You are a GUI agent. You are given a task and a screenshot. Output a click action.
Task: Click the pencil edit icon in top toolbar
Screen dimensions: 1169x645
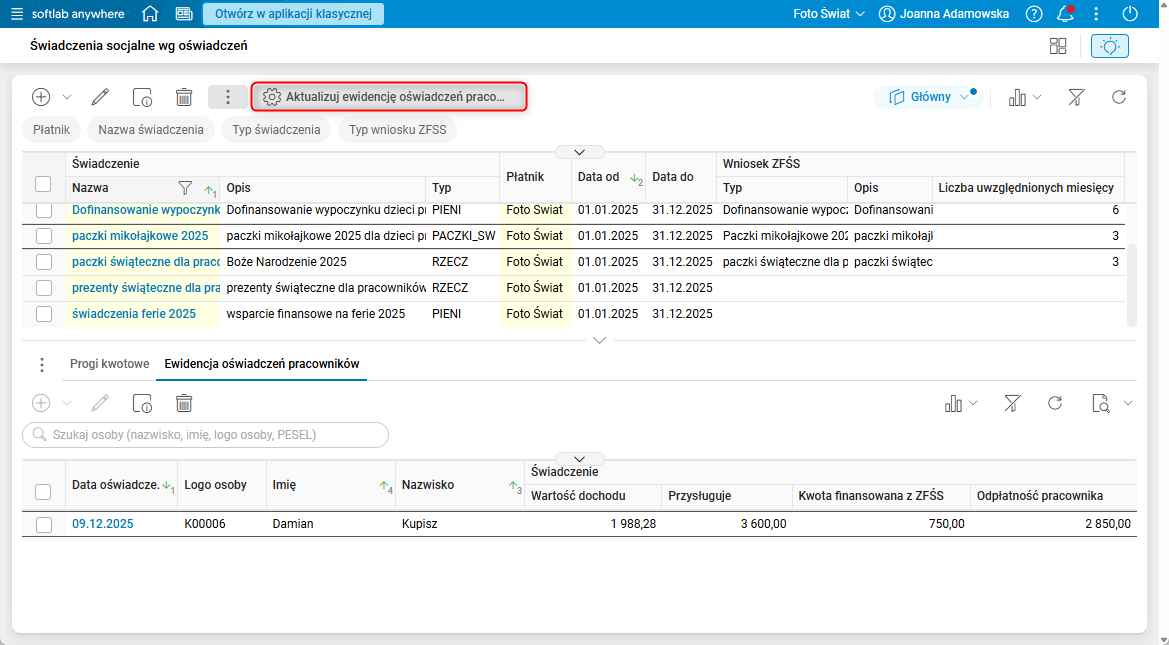click(x=100, y=97)
